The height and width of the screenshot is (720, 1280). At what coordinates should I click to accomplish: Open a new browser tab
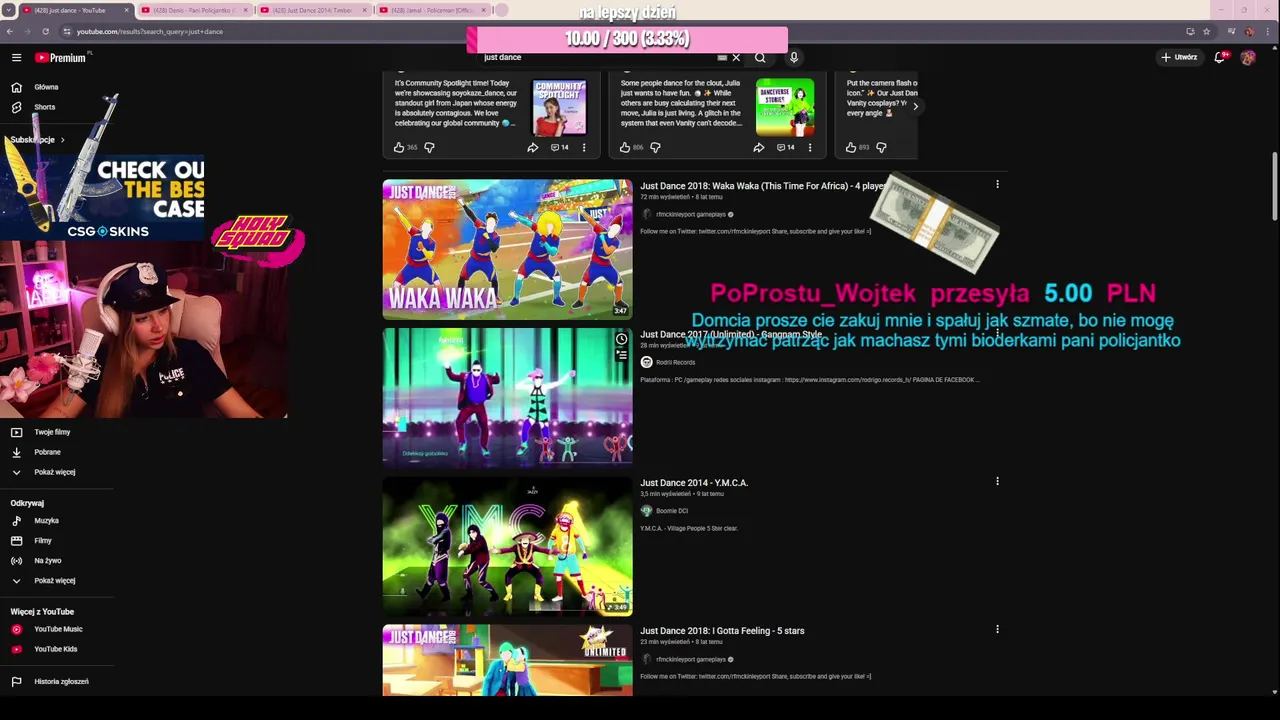coord(501,10)
